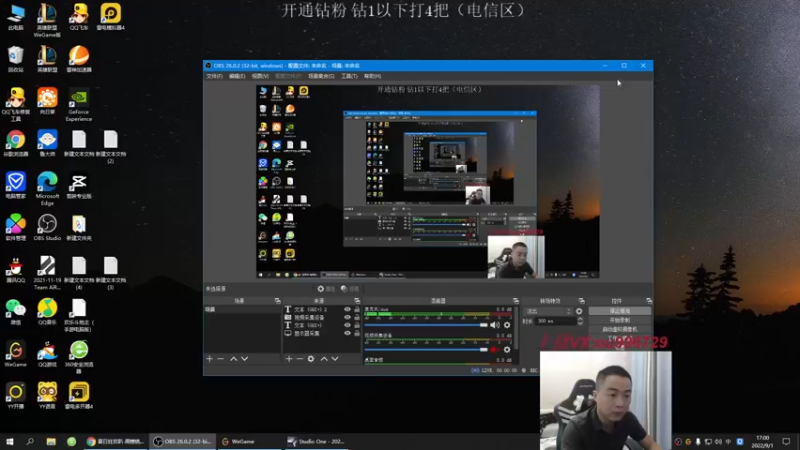The height and width of the screenshot is (450, 800).
Task: Open the Help menu in OBS
Action: tap(372, 76)
